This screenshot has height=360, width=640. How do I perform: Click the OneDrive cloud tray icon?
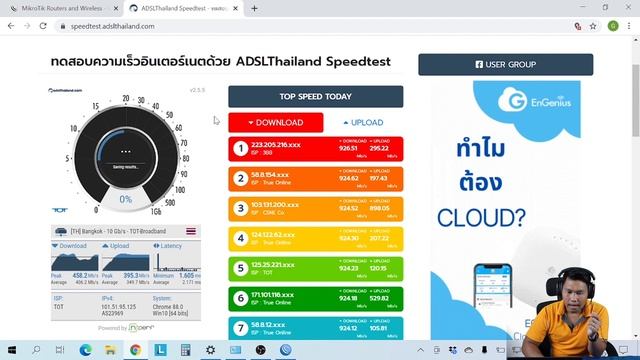(x=469, y=350)
